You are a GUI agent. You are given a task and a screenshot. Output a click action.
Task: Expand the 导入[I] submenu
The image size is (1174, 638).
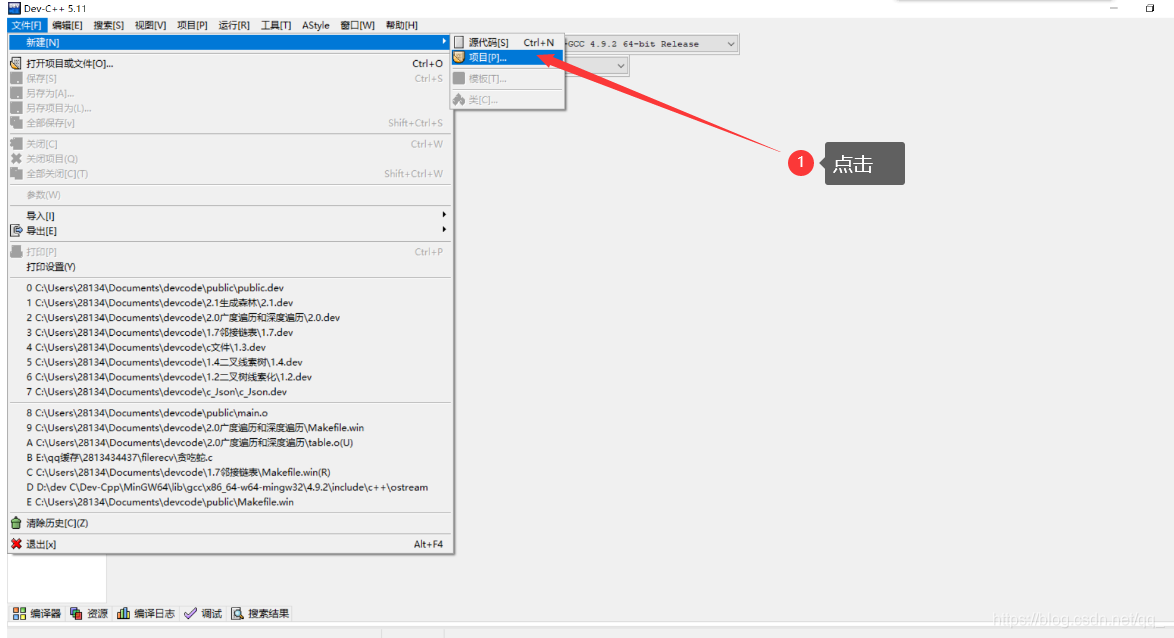(229, 216)
